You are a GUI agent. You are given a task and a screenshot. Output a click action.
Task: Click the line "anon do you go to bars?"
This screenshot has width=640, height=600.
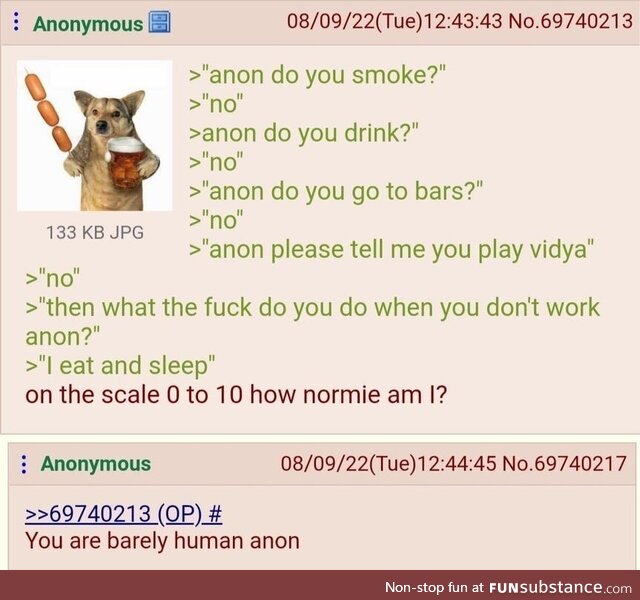336,191
